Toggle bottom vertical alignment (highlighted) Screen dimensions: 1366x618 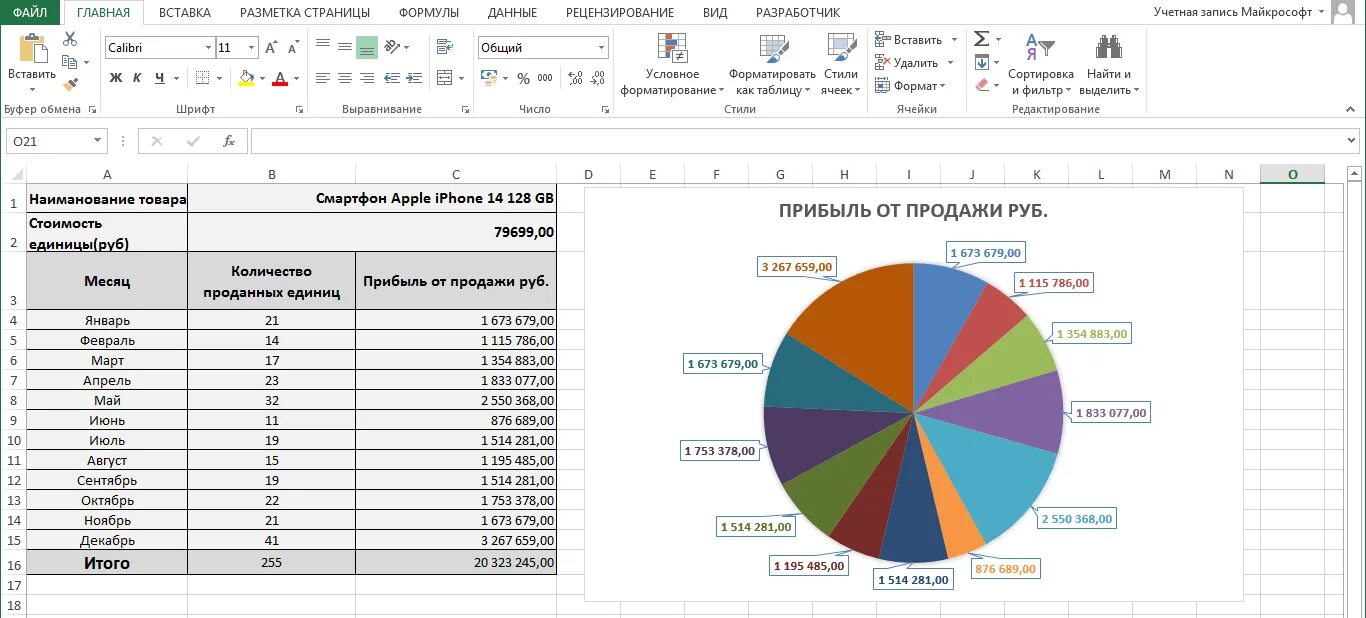pos(367,47)
